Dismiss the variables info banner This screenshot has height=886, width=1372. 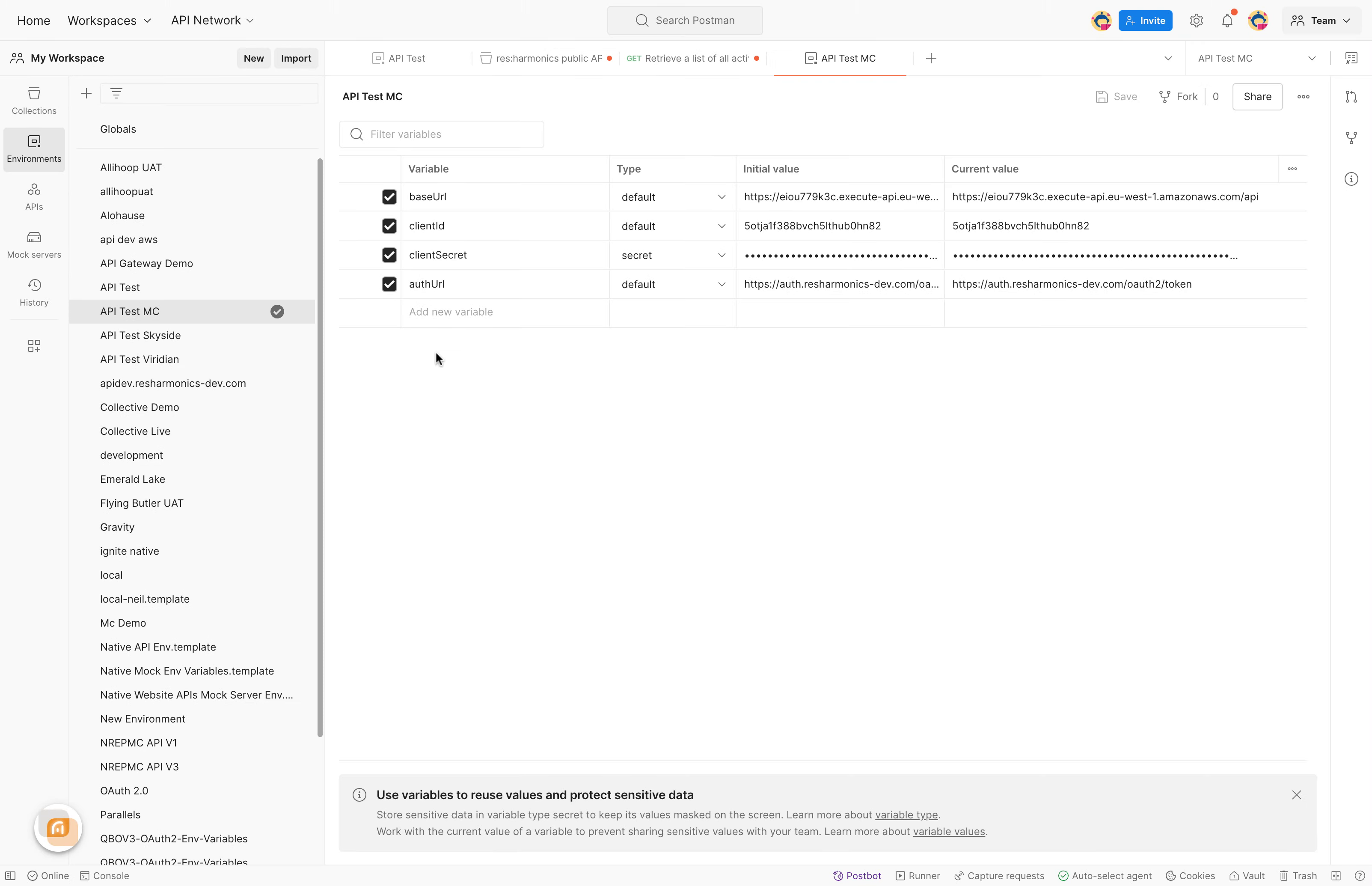click(x=1296, y=794)
